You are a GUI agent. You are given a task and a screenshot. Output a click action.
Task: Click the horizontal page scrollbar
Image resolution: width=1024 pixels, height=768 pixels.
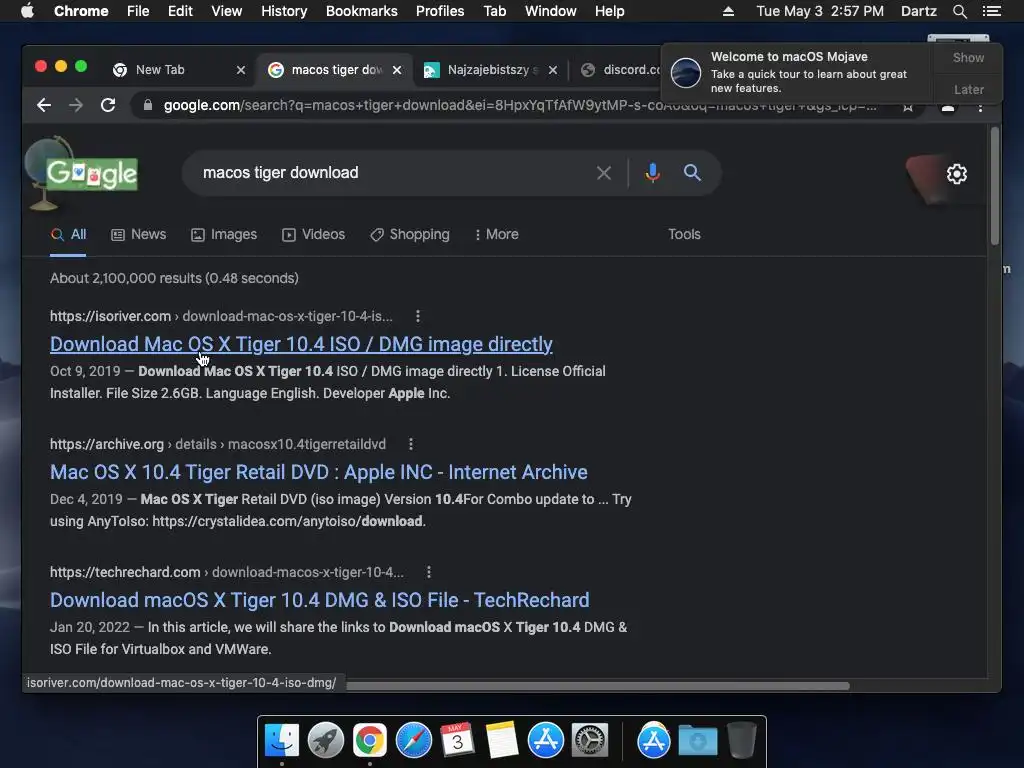(598, 686)
